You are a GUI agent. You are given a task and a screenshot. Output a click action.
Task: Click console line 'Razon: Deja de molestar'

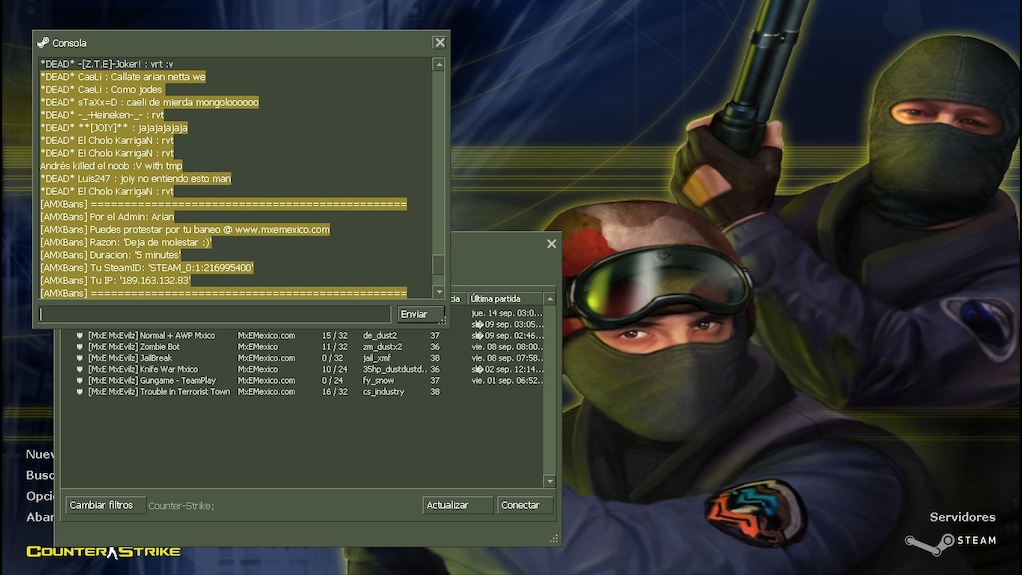click(126, 243)
